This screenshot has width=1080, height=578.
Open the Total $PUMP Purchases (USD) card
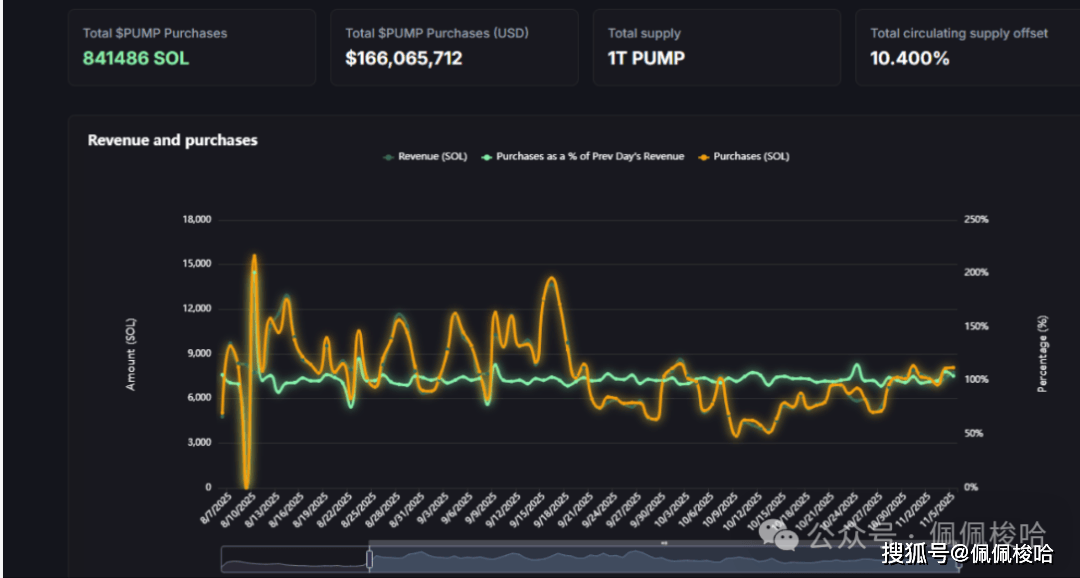tap(454, 47)
